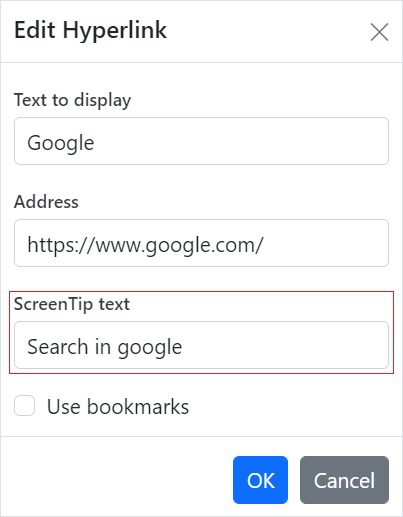Click blank space after the Google display text
Viewport: 403px width, 517px height.
coord(240,141)
